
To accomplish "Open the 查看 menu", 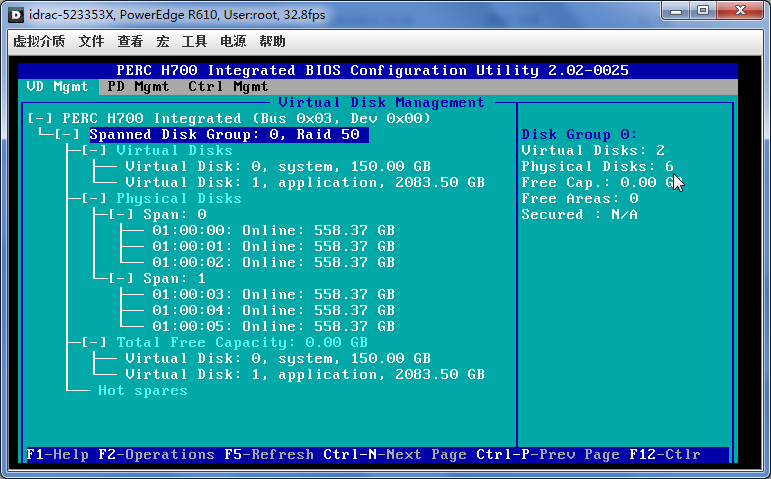I will pyautogui.click(x=130, y=41).
